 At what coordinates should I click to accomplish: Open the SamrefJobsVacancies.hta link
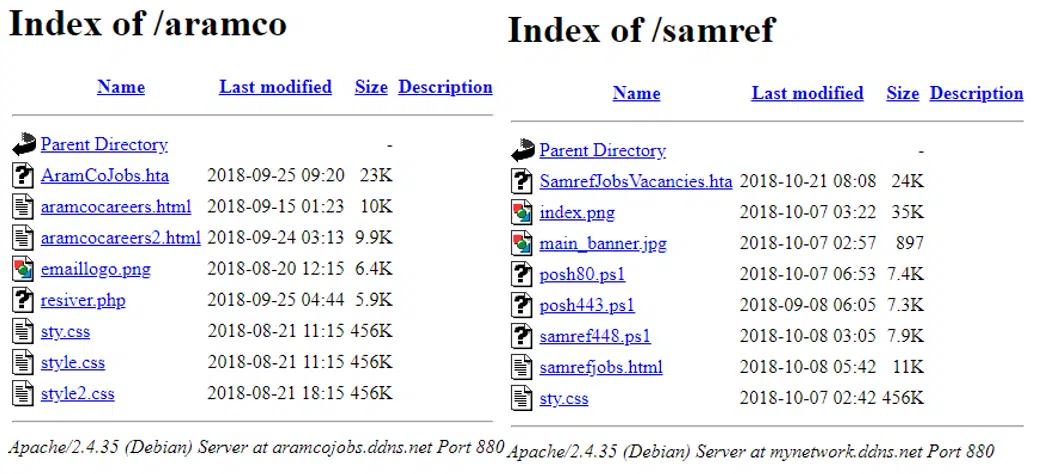coord(636,181)
